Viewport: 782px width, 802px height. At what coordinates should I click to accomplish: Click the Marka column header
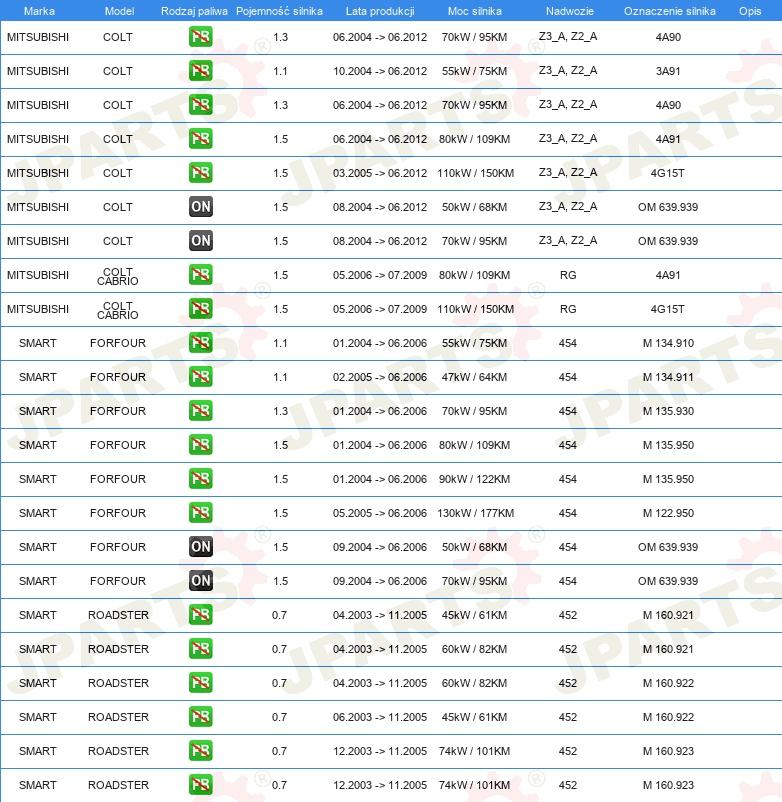pyautogui.click(x=39, y=11)
